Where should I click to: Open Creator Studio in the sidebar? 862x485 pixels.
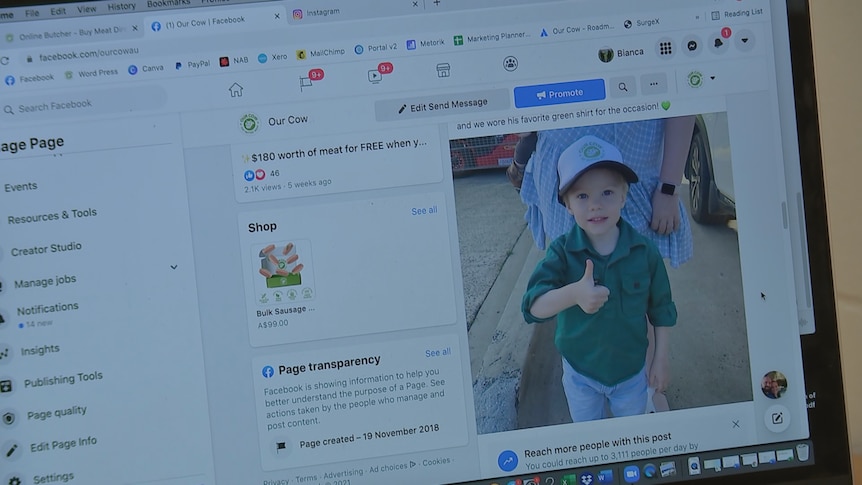coord(46,249)
